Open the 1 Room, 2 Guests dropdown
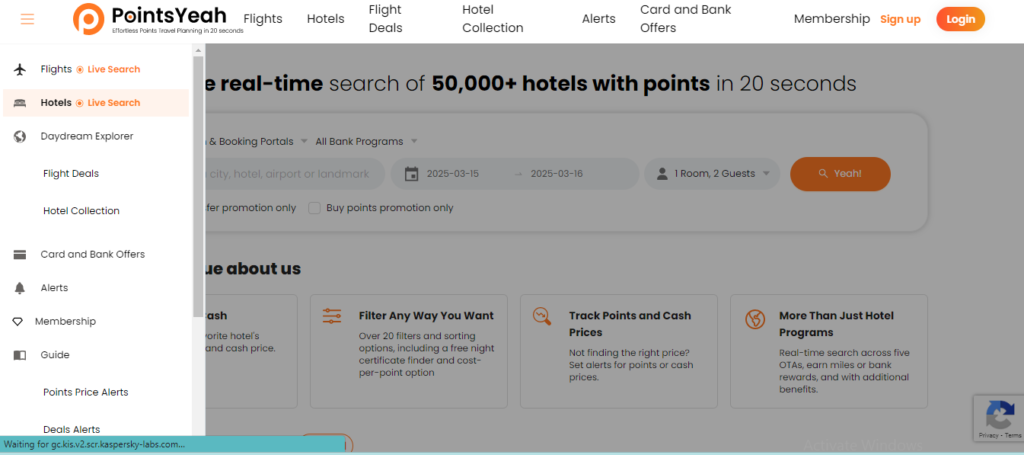The image size is (1024, 455). tap(712, 174)
